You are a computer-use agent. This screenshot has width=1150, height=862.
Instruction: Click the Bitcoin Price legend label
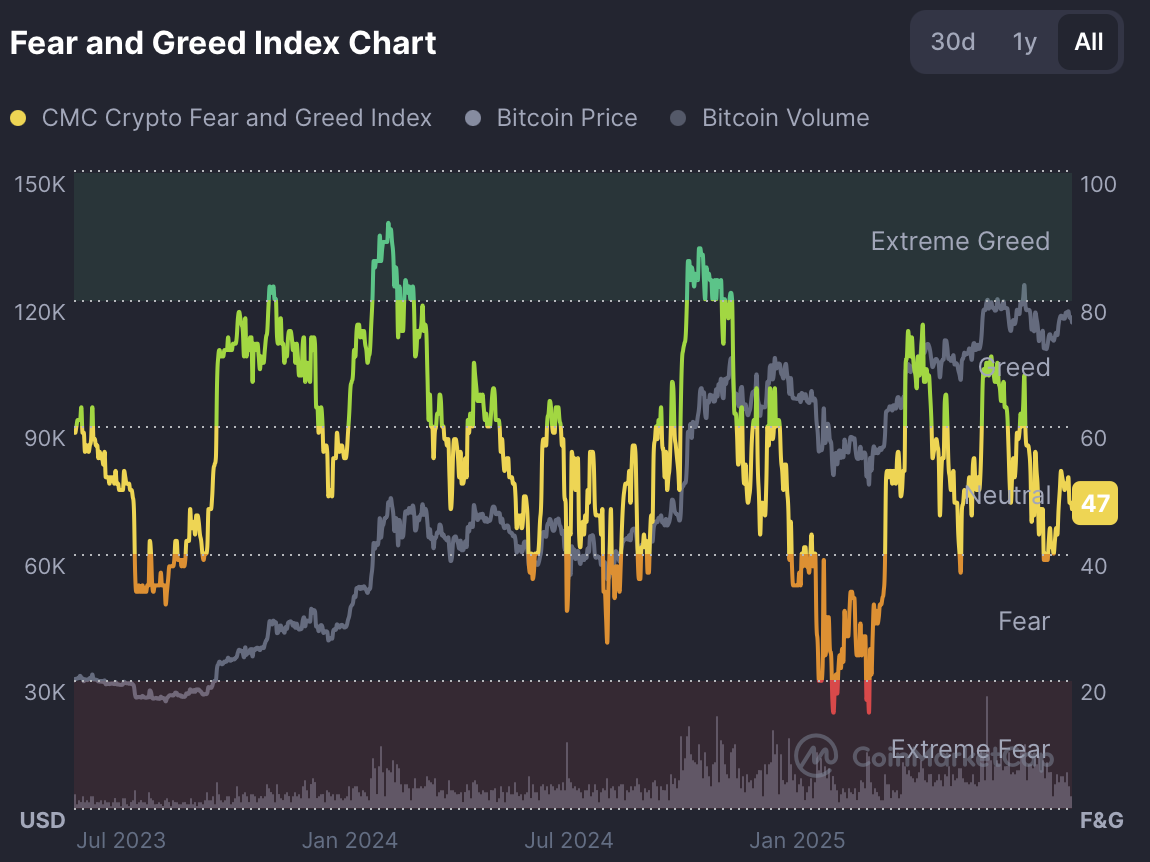coord(567,118)
